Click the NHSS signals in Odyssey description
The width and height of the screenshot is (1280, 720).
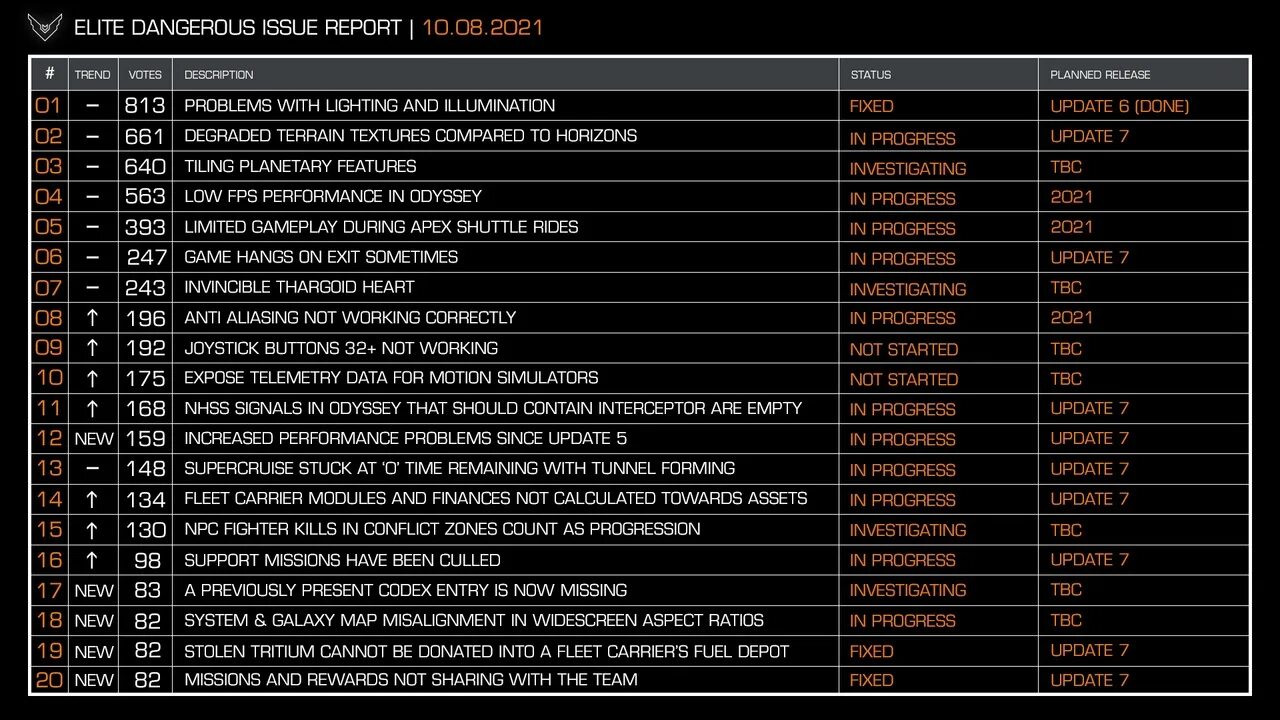(493, 408)
